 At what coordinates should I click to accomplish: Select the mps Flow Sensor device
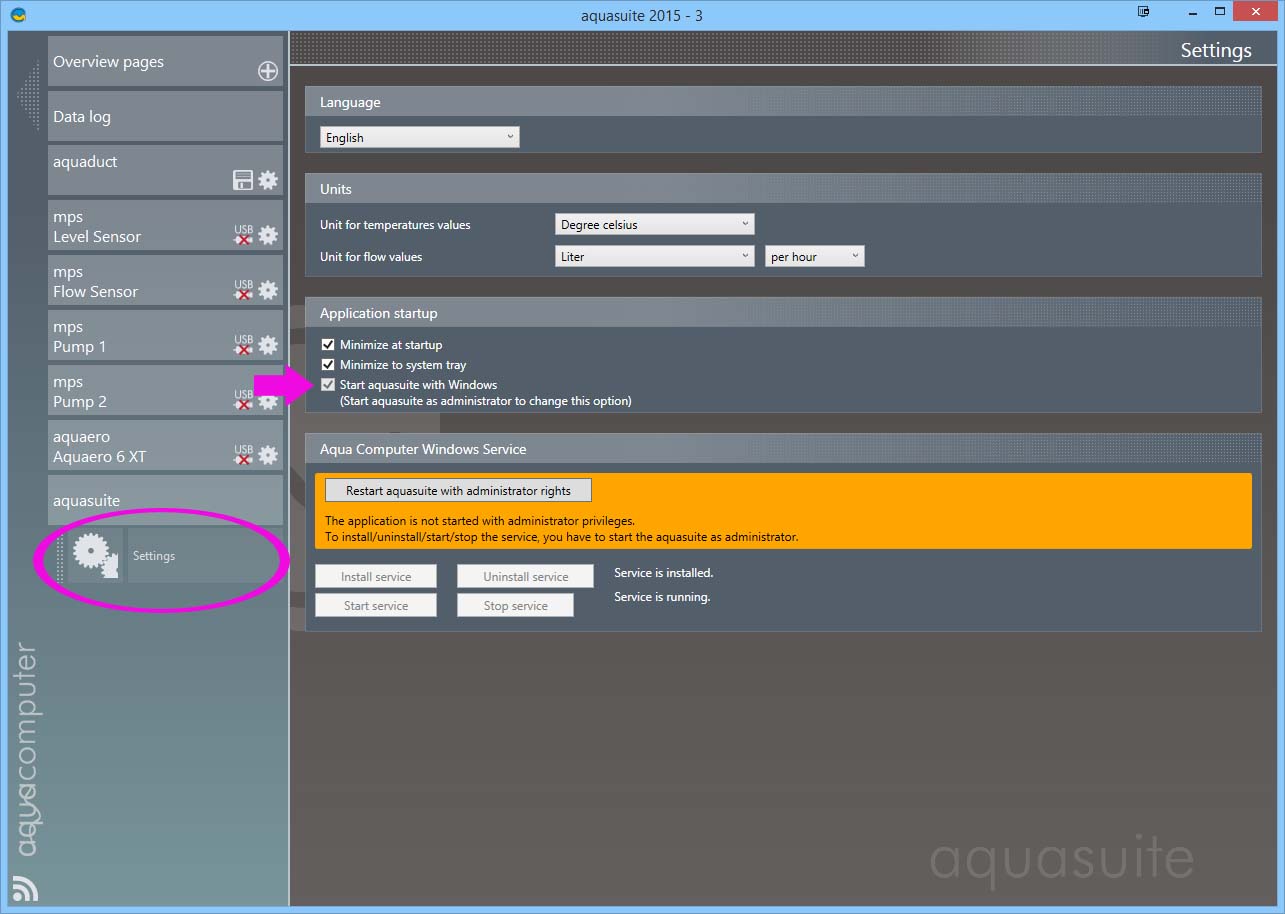[165, 280]
